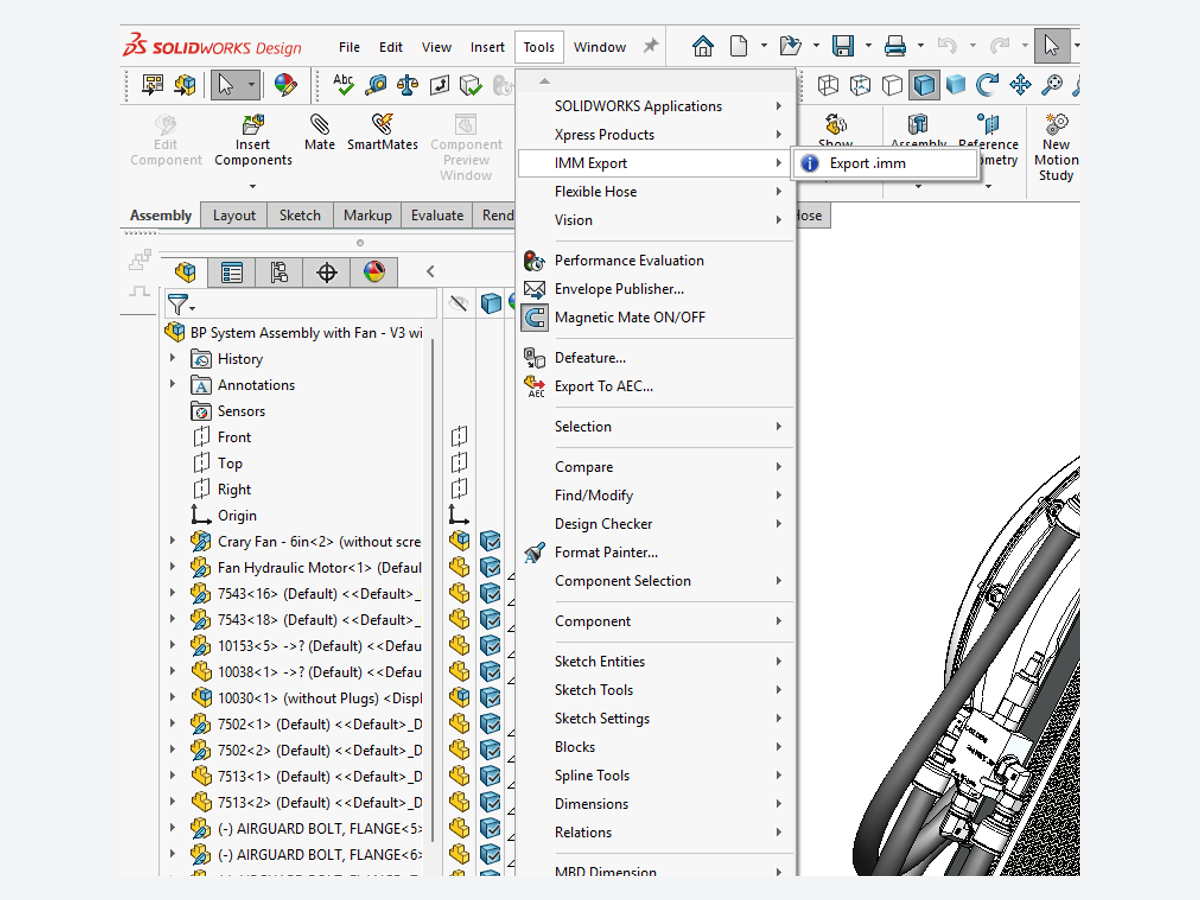1200x900 pixels.
Task: Select the Shaded With Edges display icon
Action: 924,85
